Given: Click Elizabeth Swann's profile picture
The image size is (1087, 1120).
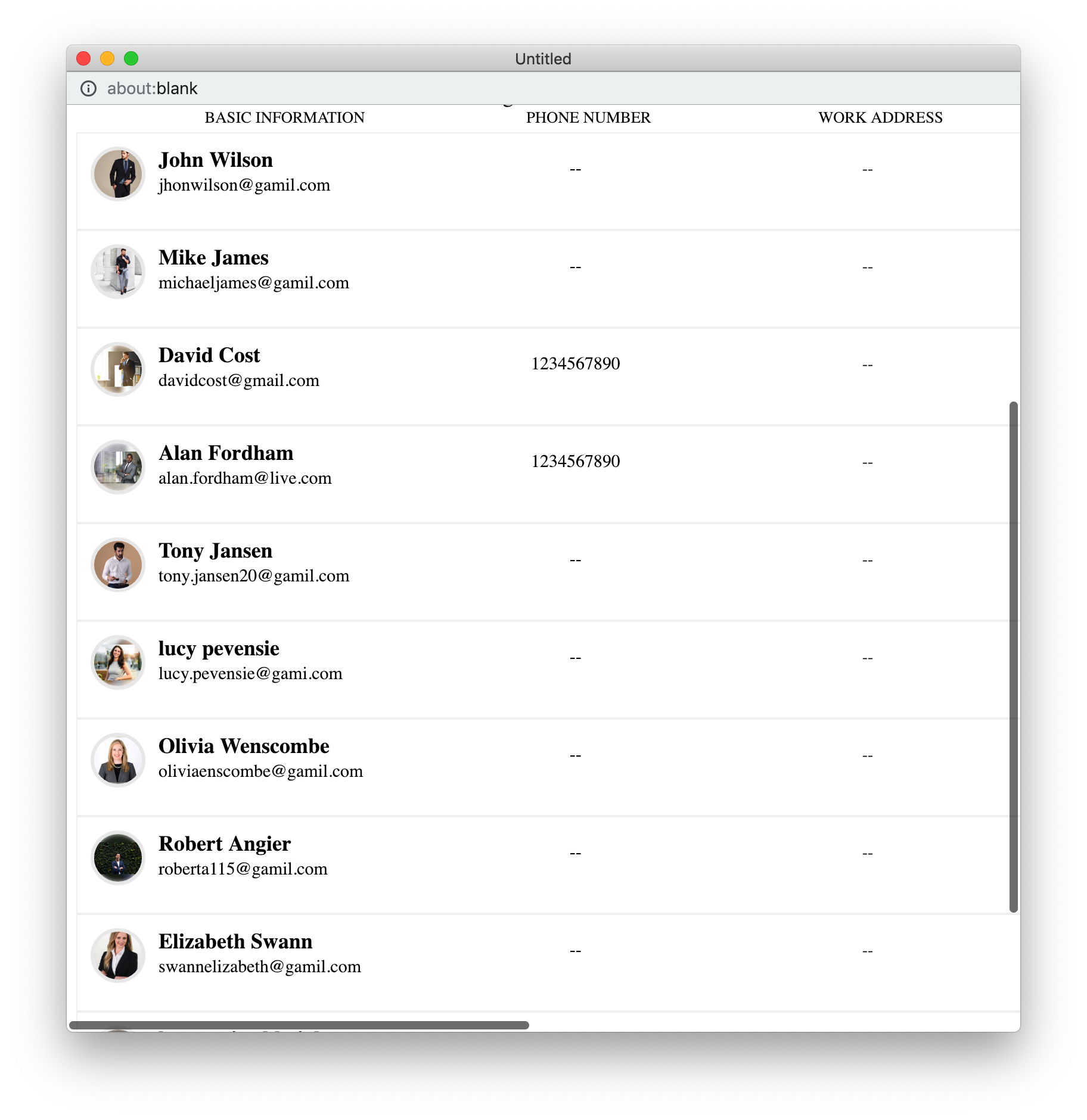Looking at the screenshot, I should click(118, 956).
